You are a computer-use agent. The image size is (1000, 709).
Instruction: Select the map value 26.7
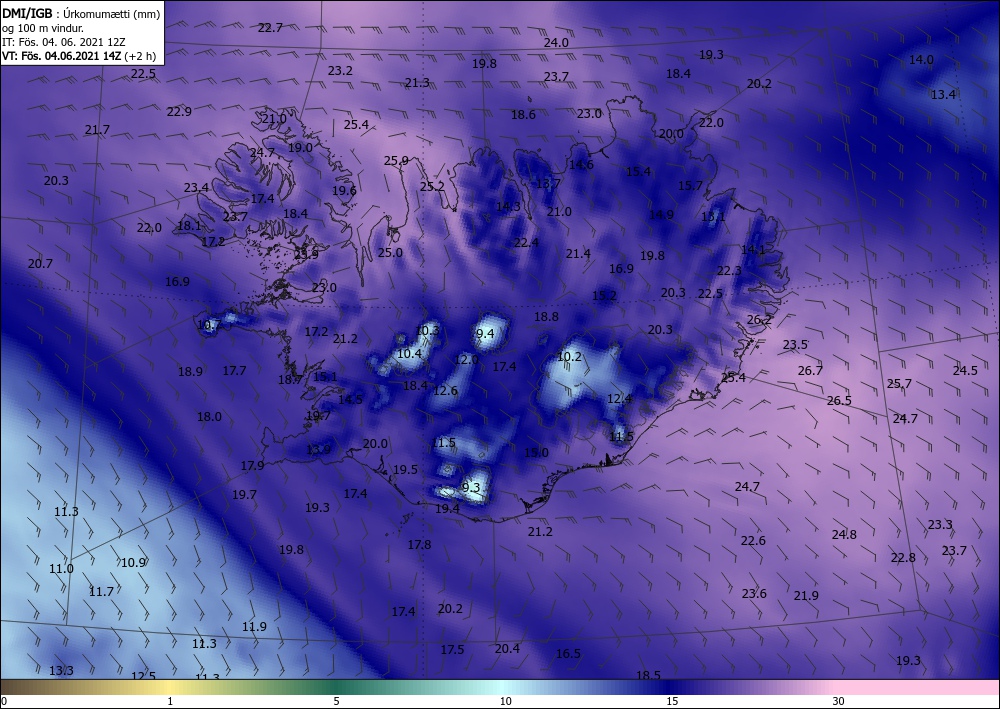pyautogui.click(x=810, y=370)
